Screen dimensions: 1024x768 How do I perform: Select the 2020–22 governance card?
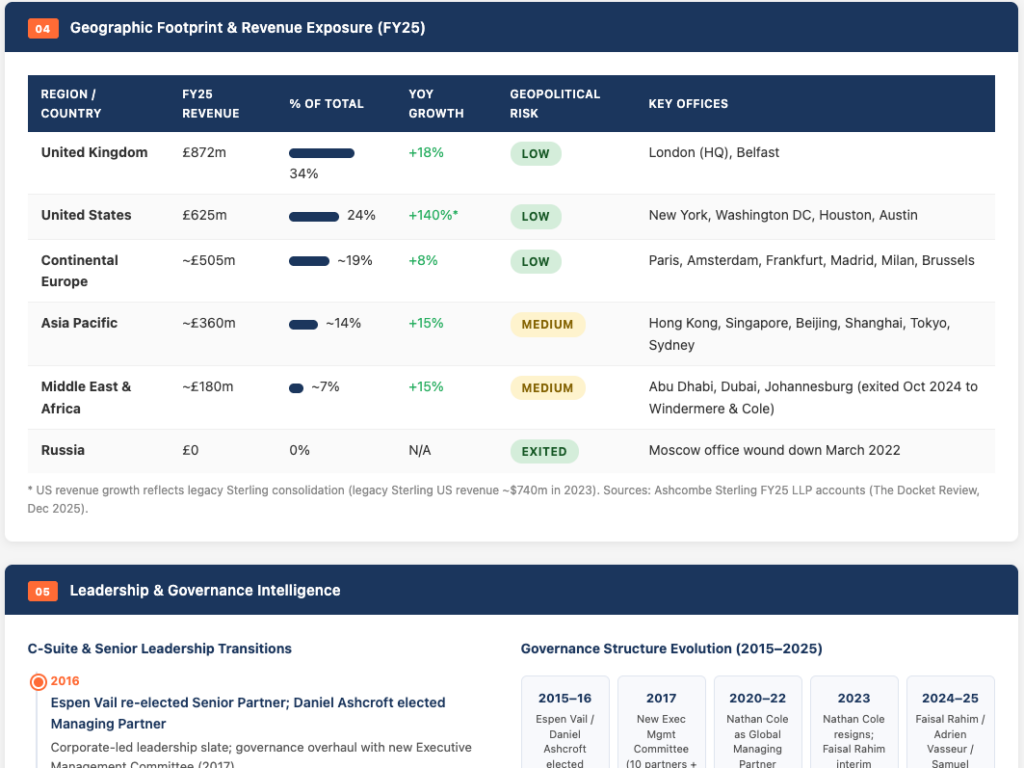[758, 722]
